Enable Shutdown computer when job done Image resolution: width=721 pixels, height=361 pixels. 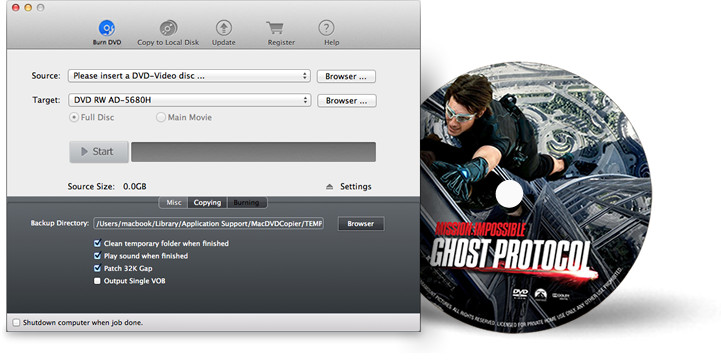pyautogui.click(x=16, y=323)
